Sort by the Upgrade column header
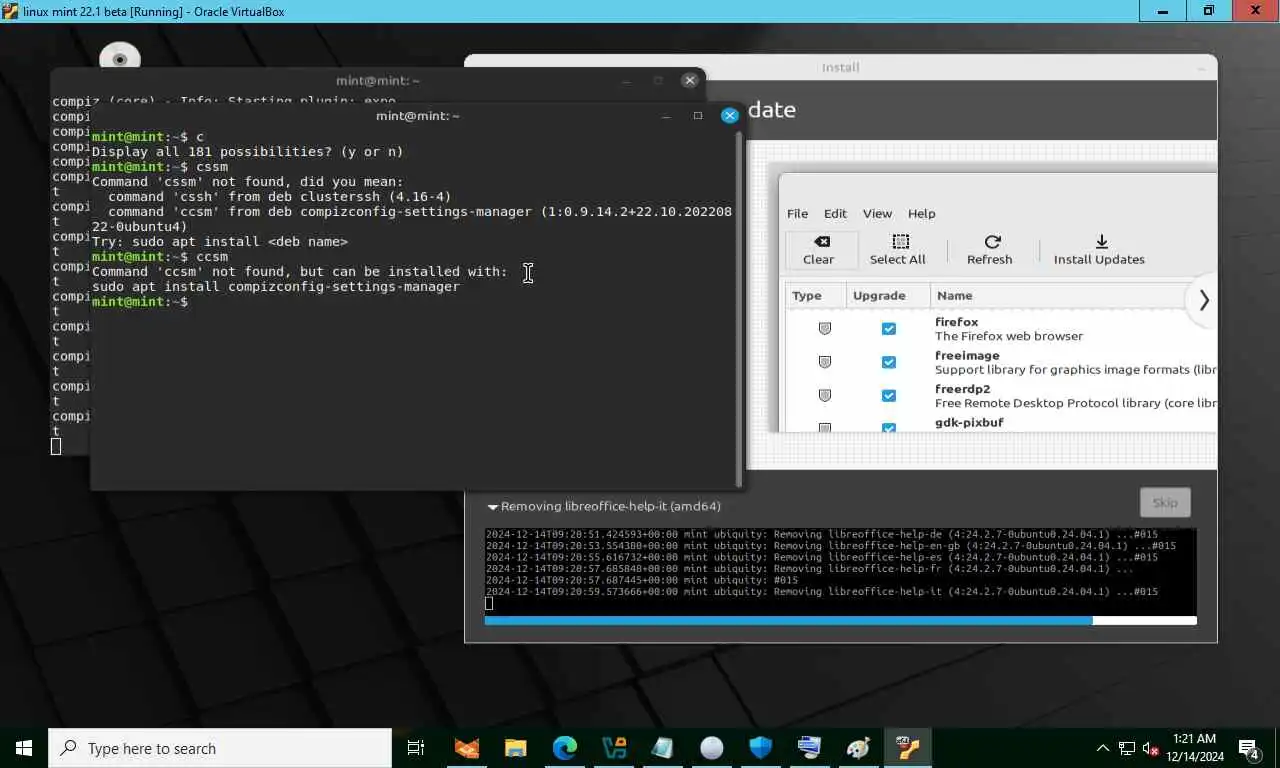Screen dimensions: 1280x768 (887, 295)
